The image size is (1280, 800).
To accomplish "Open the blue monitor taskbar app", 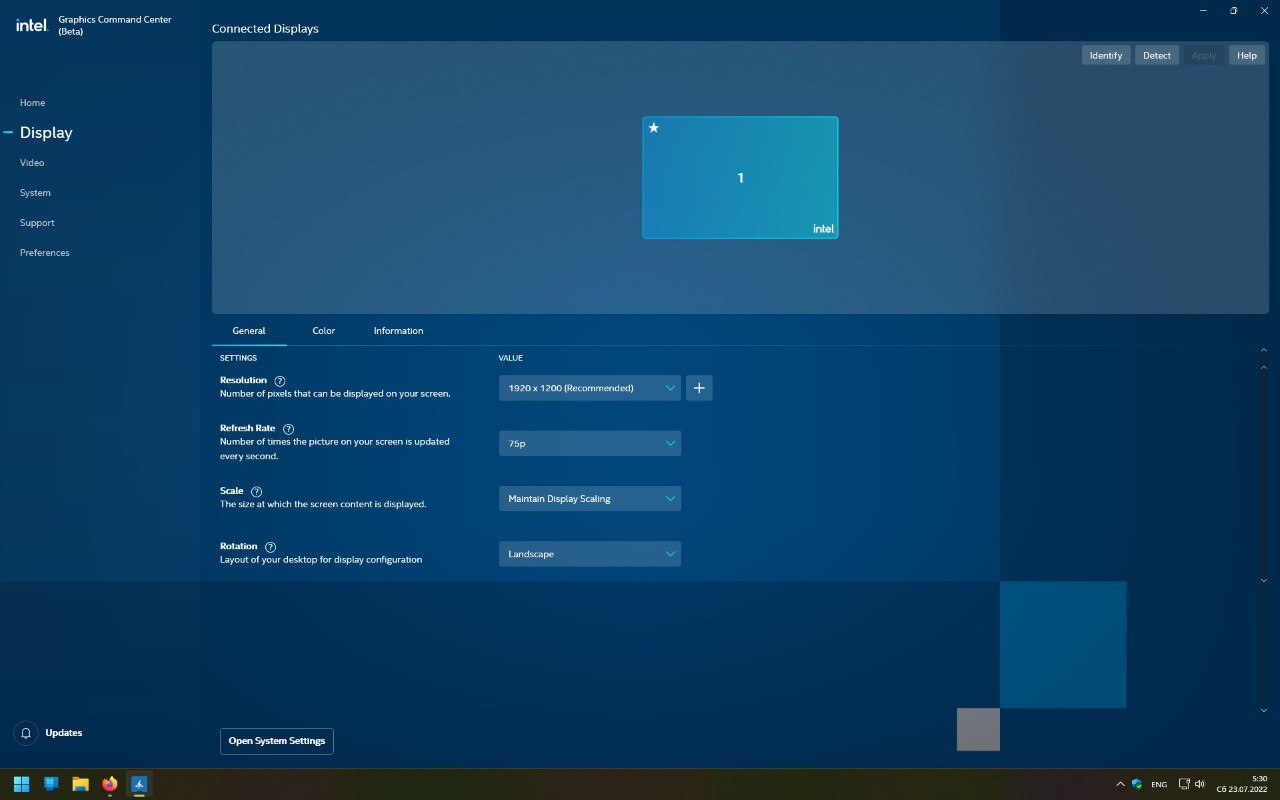I will click(51, 784).
